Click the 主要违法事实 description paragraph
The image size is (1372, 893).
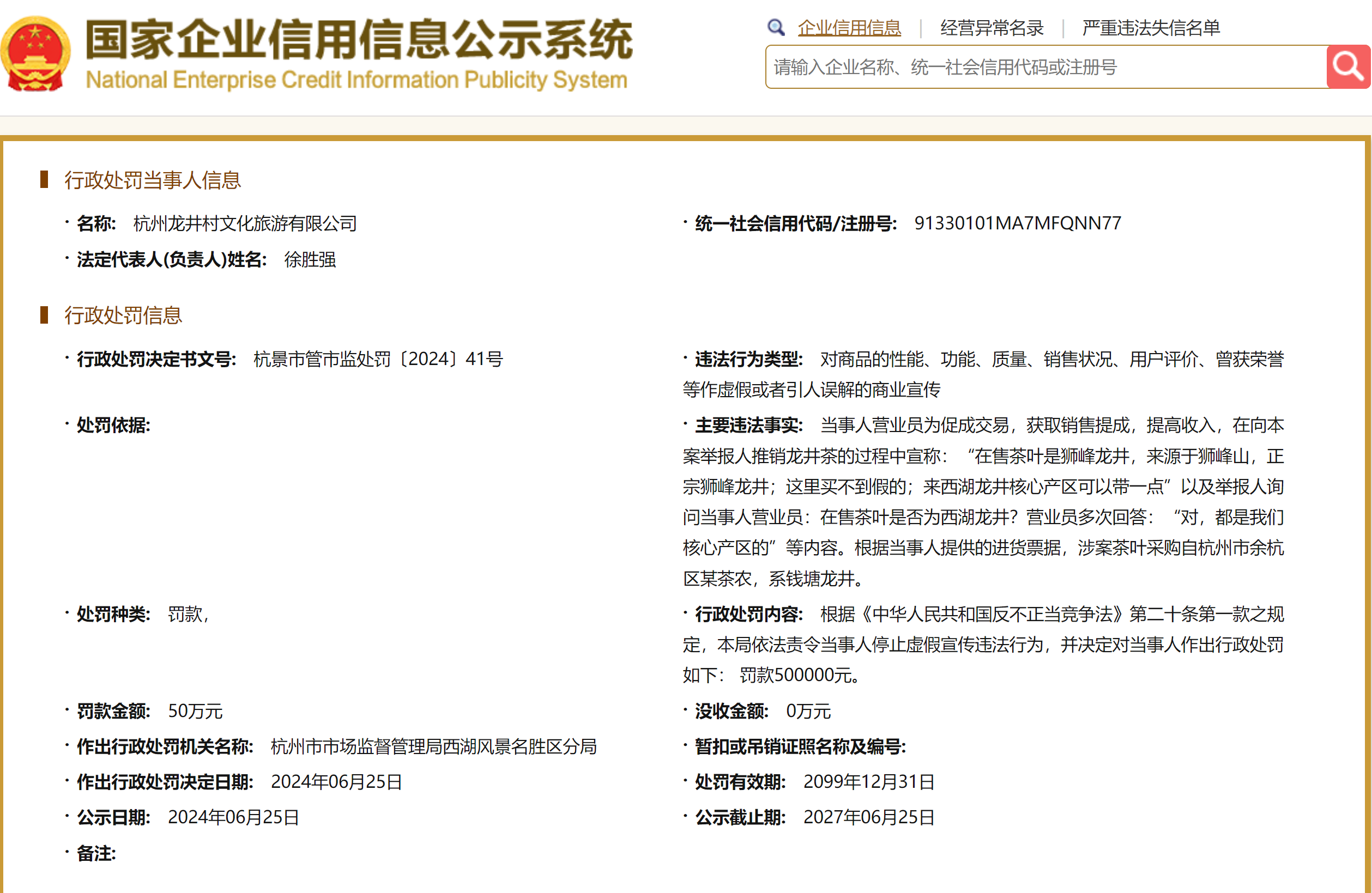(983, 502)
